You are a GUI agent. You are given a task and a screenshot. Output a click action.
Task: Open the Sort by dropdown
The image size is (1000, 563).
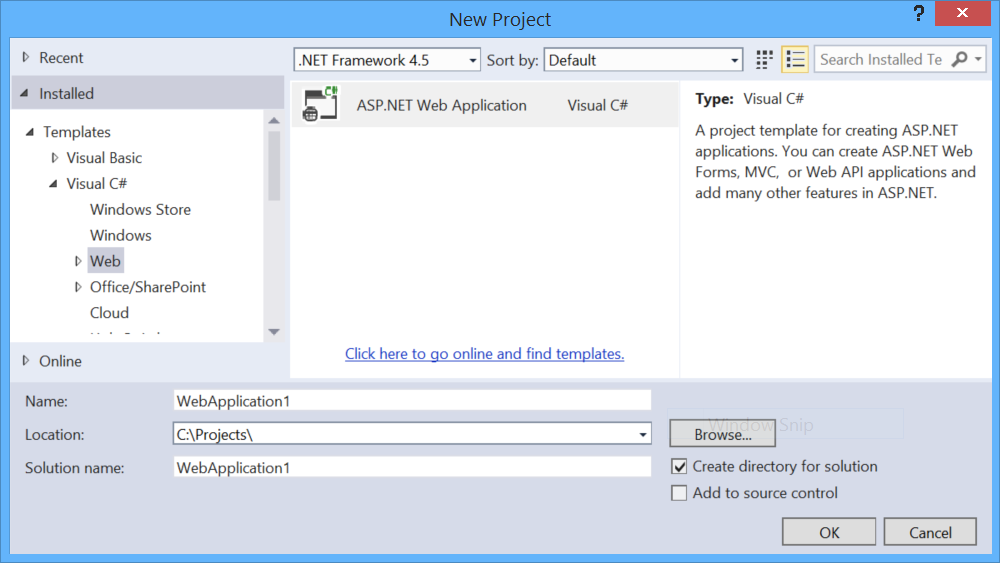643,60
